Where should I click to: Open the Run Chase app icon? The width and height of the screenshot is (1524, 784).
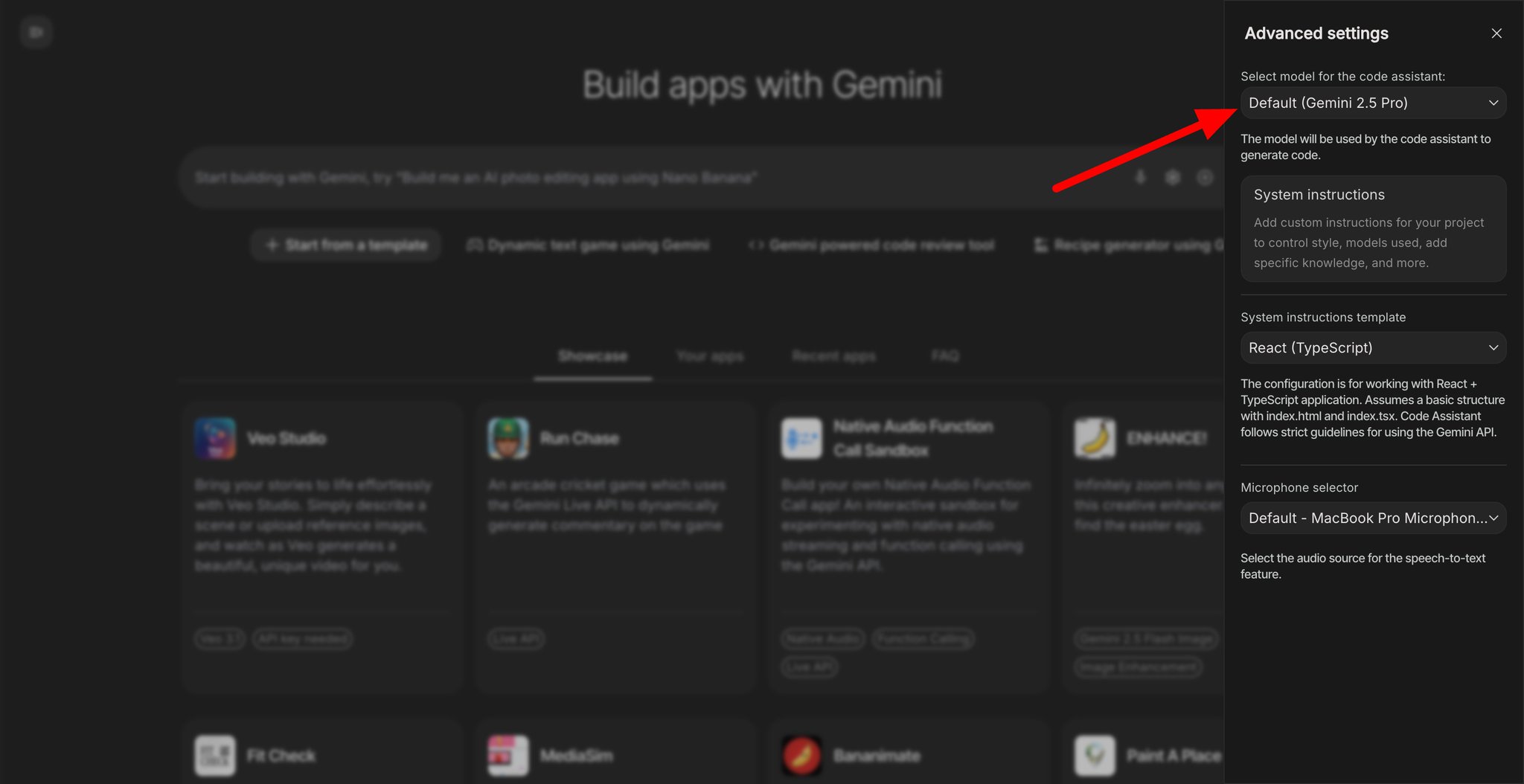point(508,438)
